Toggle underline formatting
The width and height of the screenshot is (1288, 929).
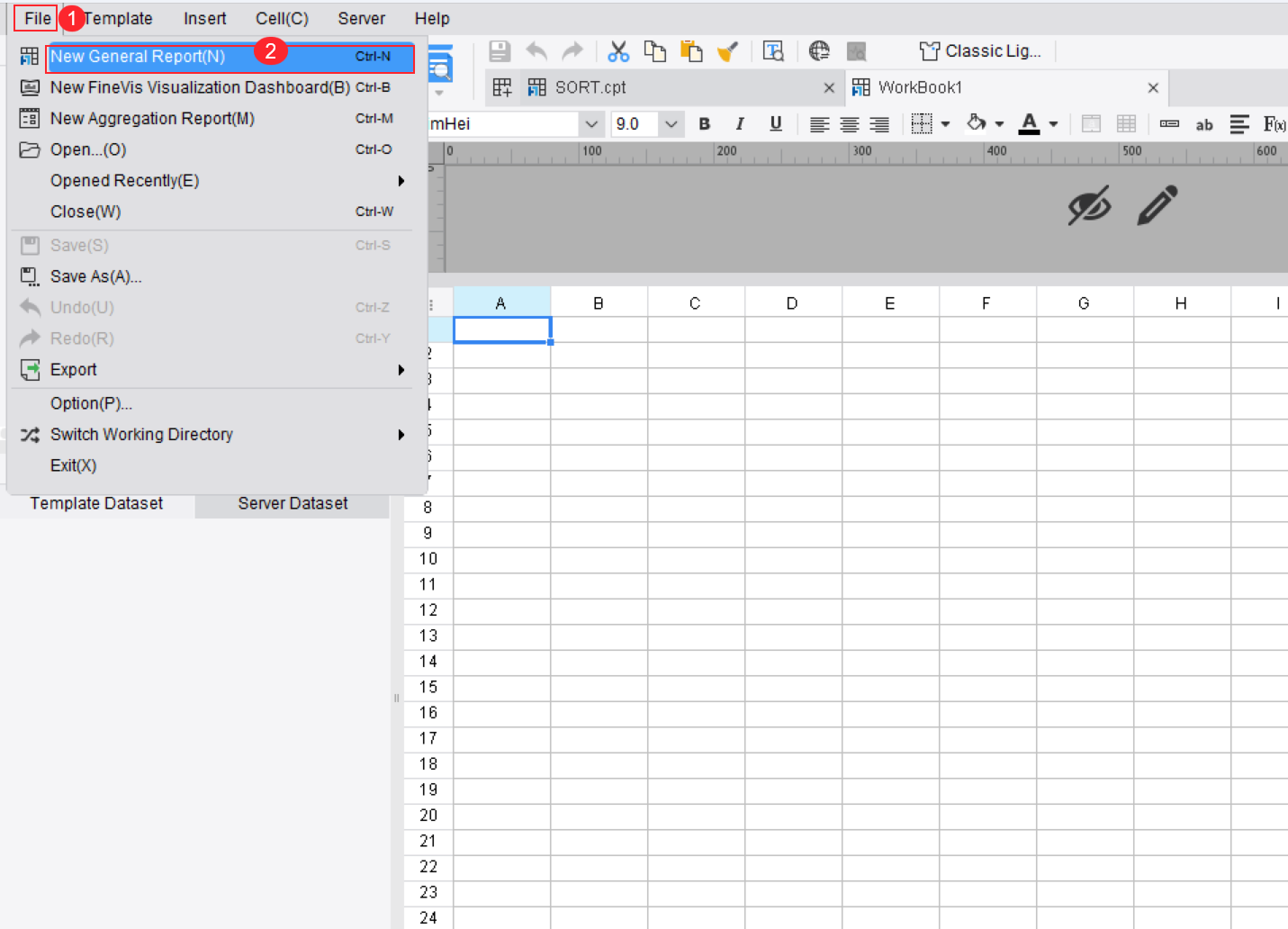click(776, 124)
